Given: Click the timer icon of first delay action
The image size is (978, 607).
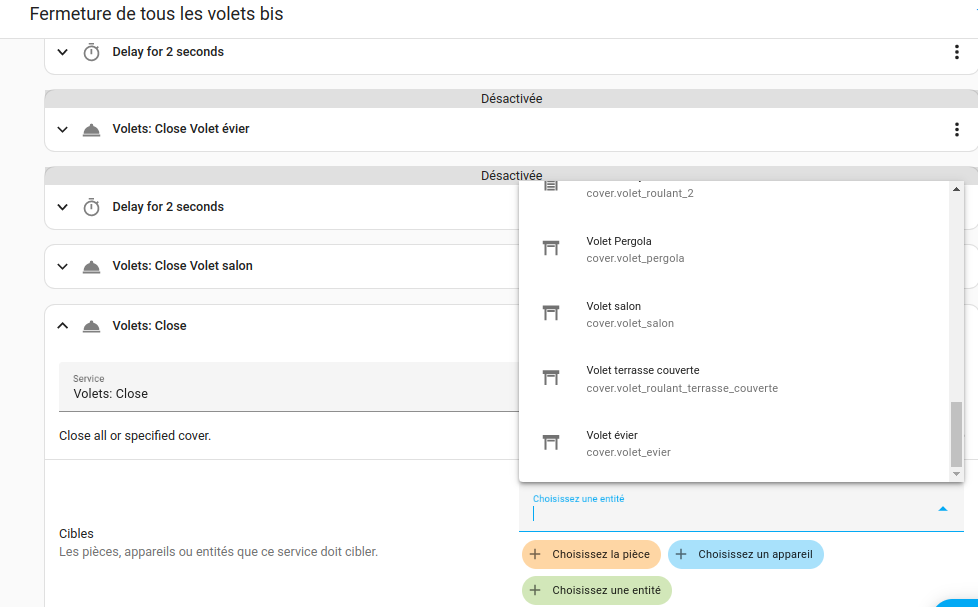Looking at the screenshot, I should pos(91,52).
